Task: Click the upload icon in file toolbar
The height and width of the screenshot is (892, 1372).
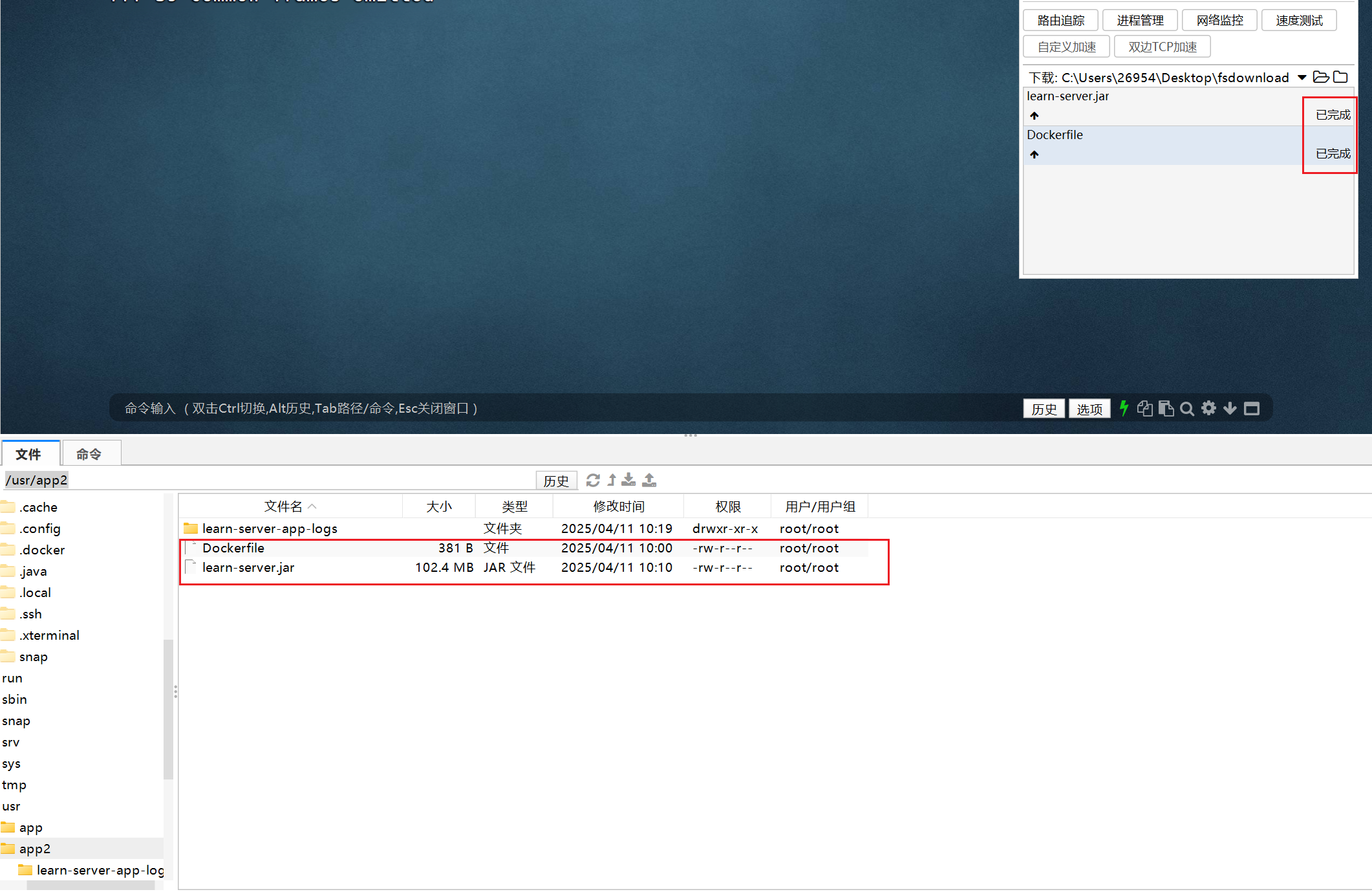Action: (x=649, y=480)
